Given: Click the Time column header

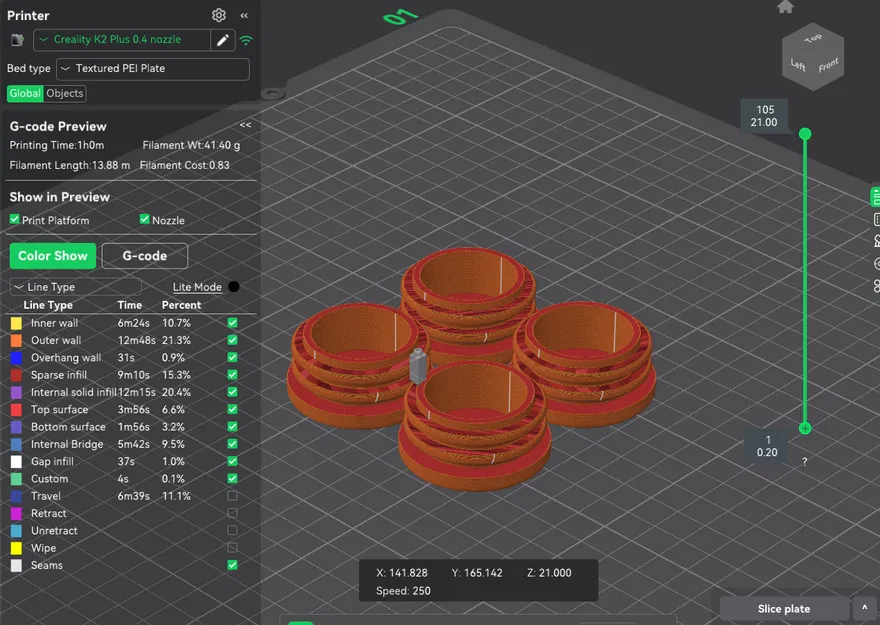Looking at the screenshot, I should 130,305.
